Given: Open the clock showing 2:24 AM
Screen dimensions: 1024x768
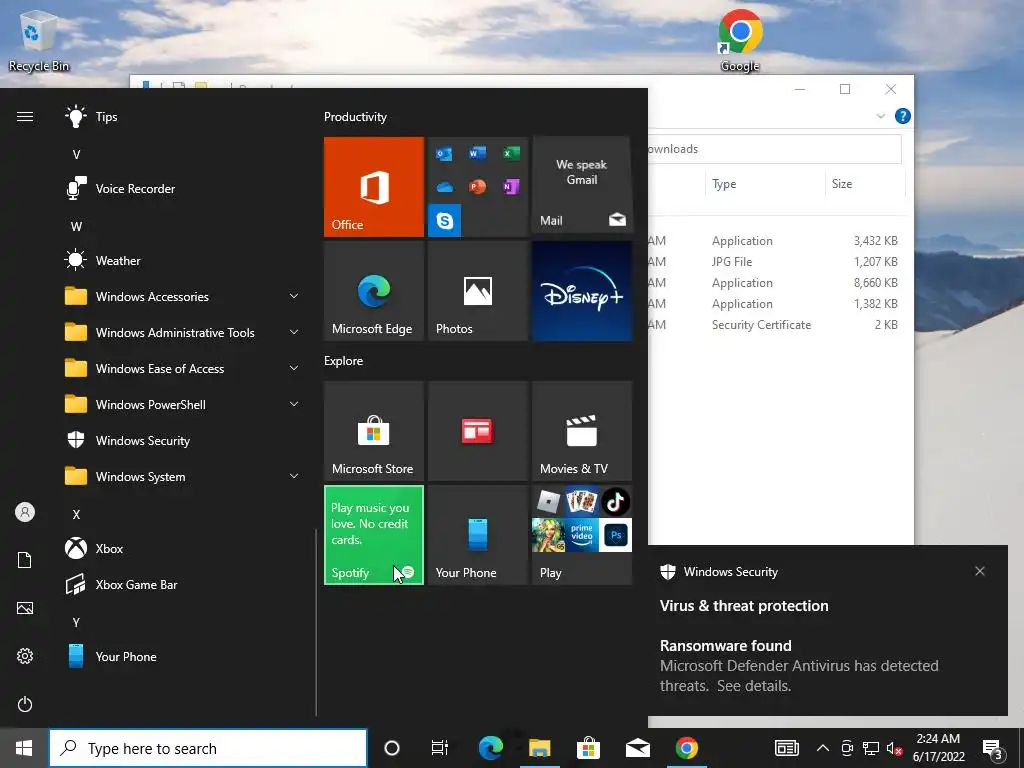Looking at the screenshot, I should pyautogui.click(x=938, y=748).
